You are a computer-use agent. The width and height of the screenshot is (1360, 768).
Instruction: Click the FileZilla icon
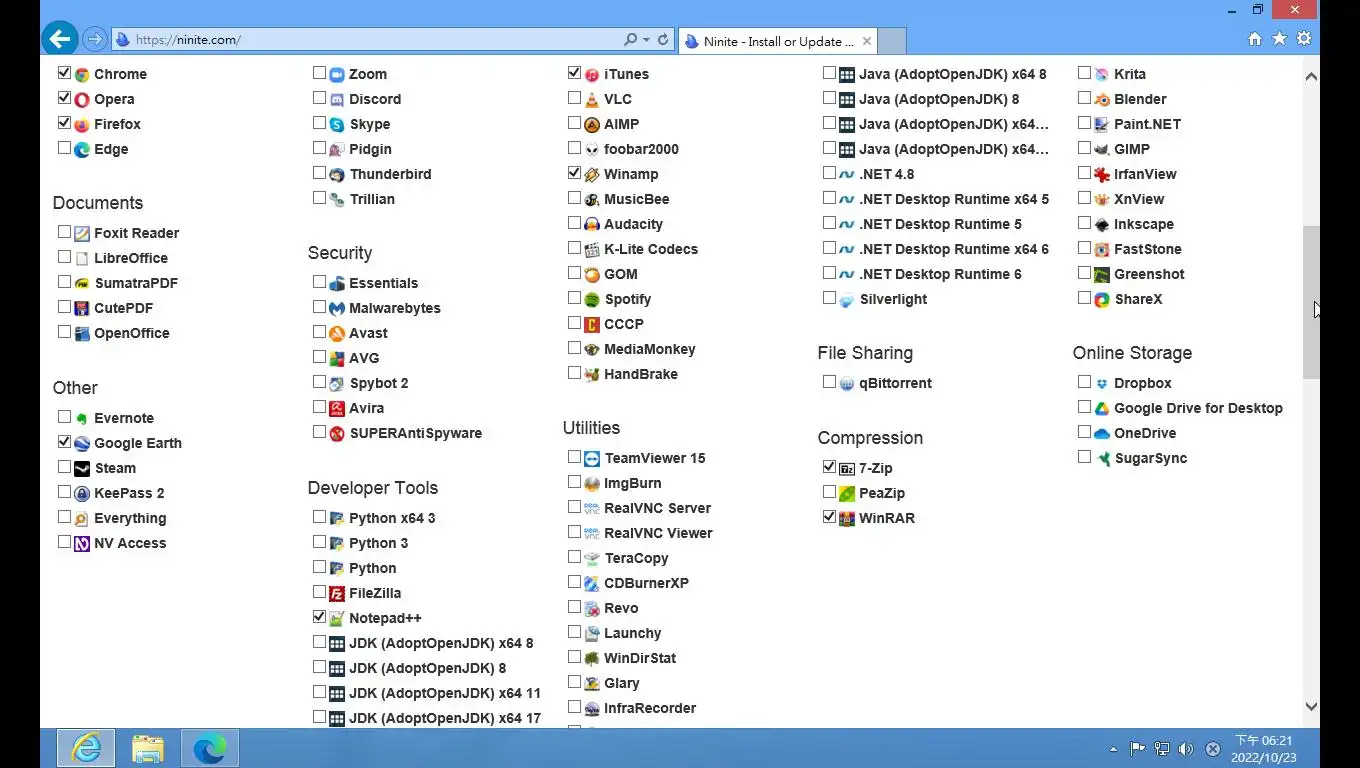337,594
